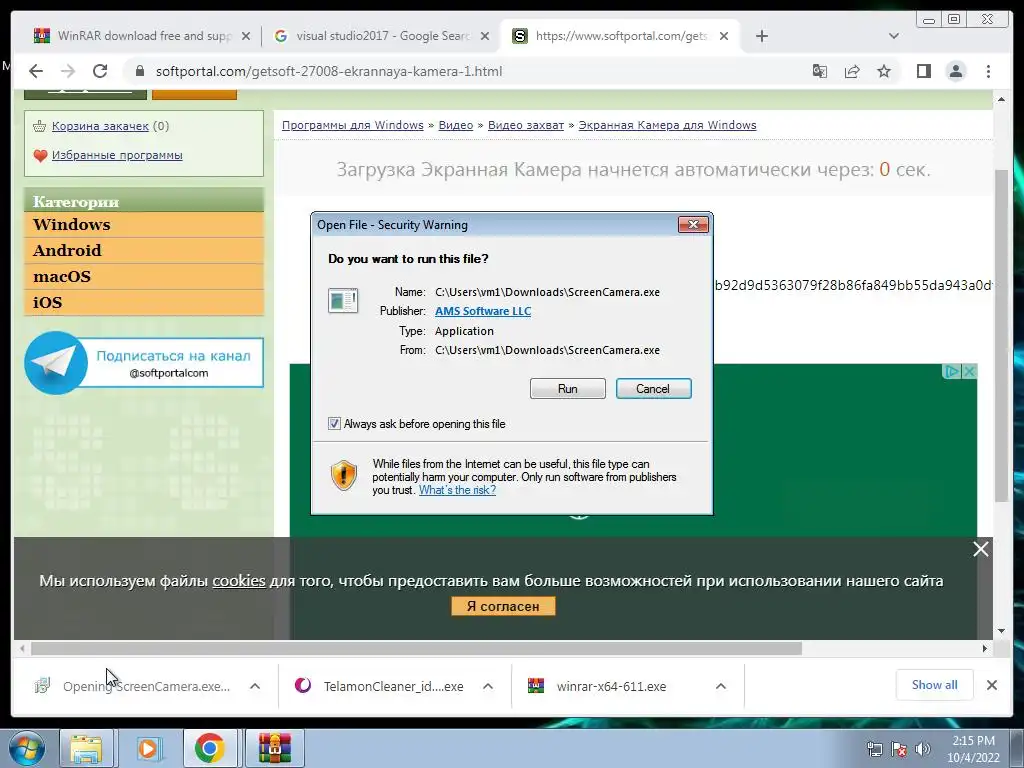Open Избранные программы link

point(117,155)
